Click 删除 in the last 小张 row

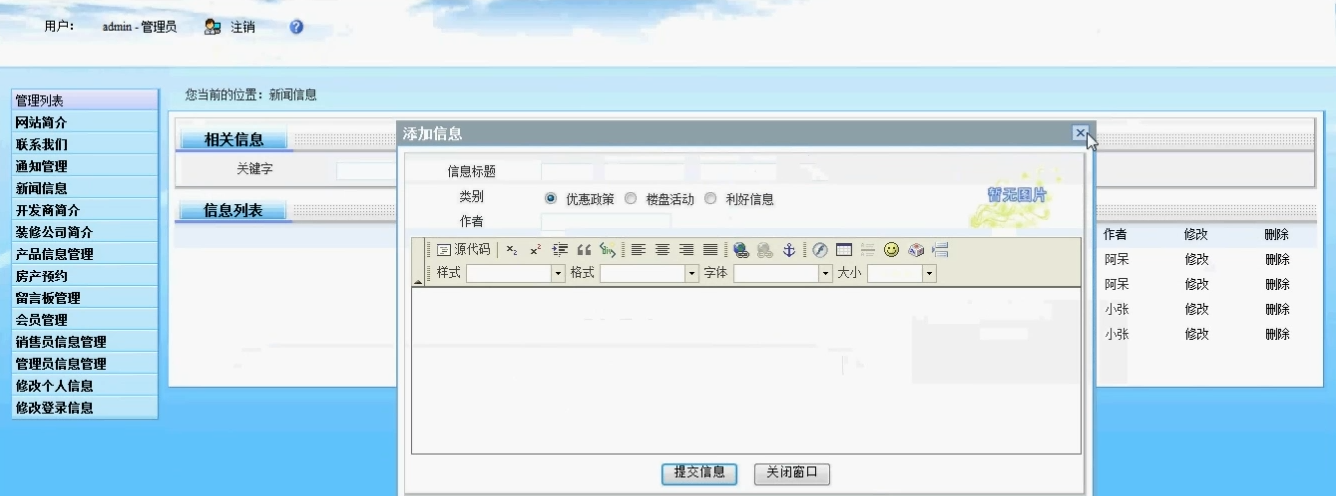[x=1277, y=335]
